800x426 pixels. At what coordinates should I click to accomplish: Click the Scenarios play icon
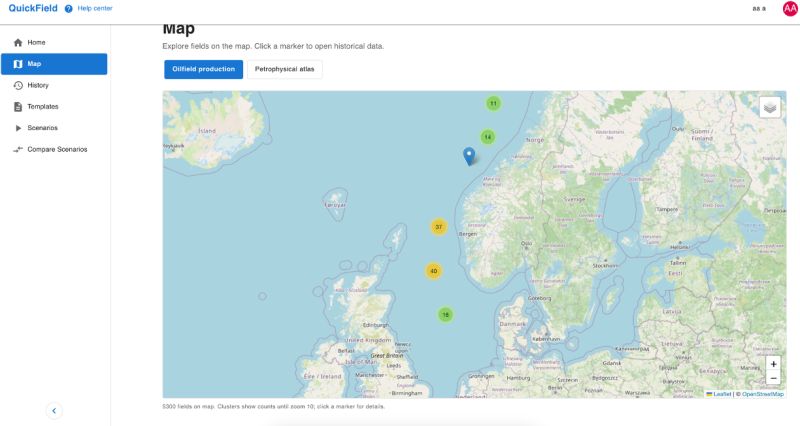[18, 128]
